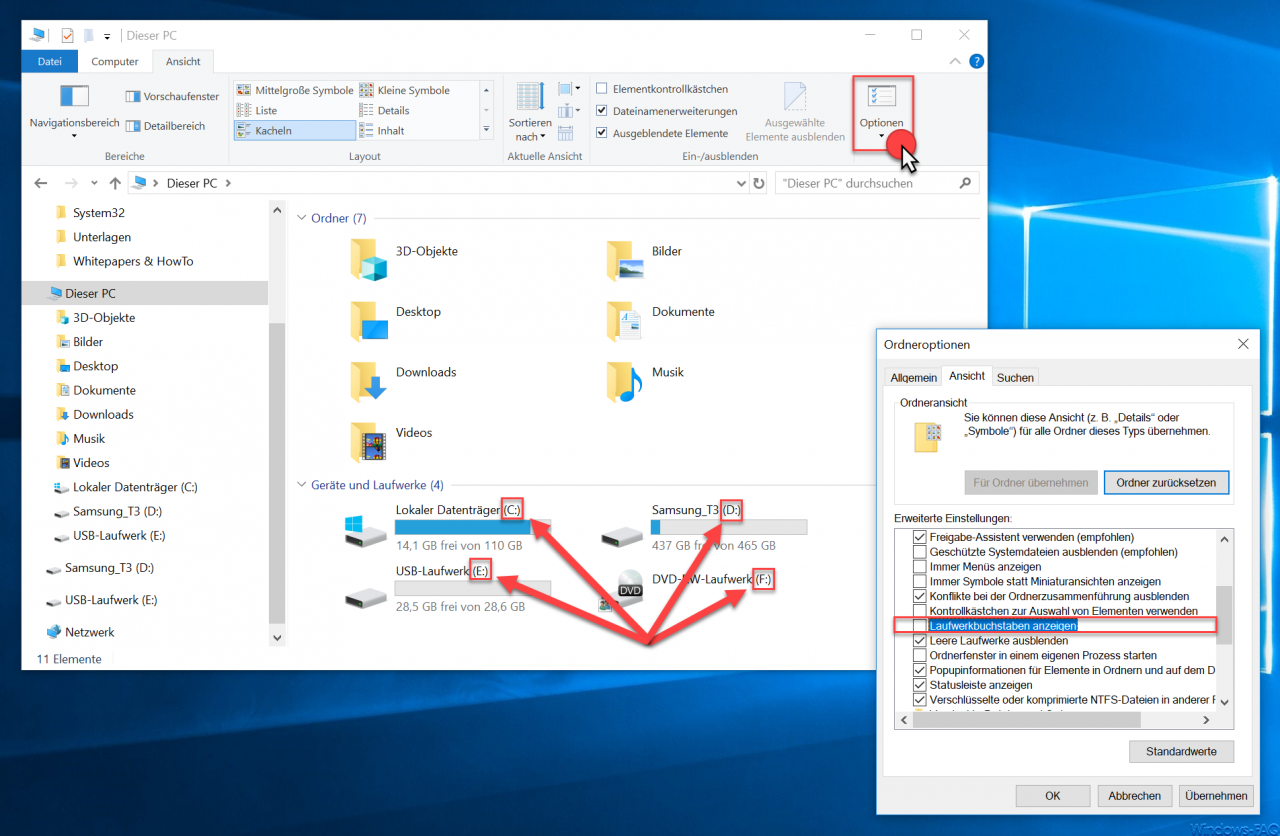Enable Laufwerkbuchstaben anzeigen checkbox
1280x836 pixels.
[920, 626]
